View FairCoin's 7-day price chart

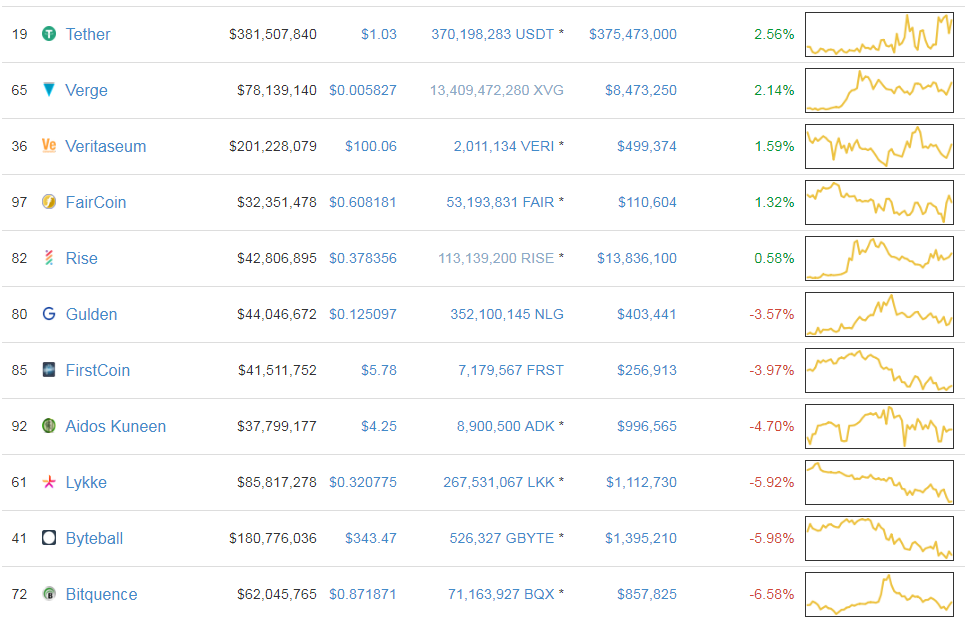(879, 203)
